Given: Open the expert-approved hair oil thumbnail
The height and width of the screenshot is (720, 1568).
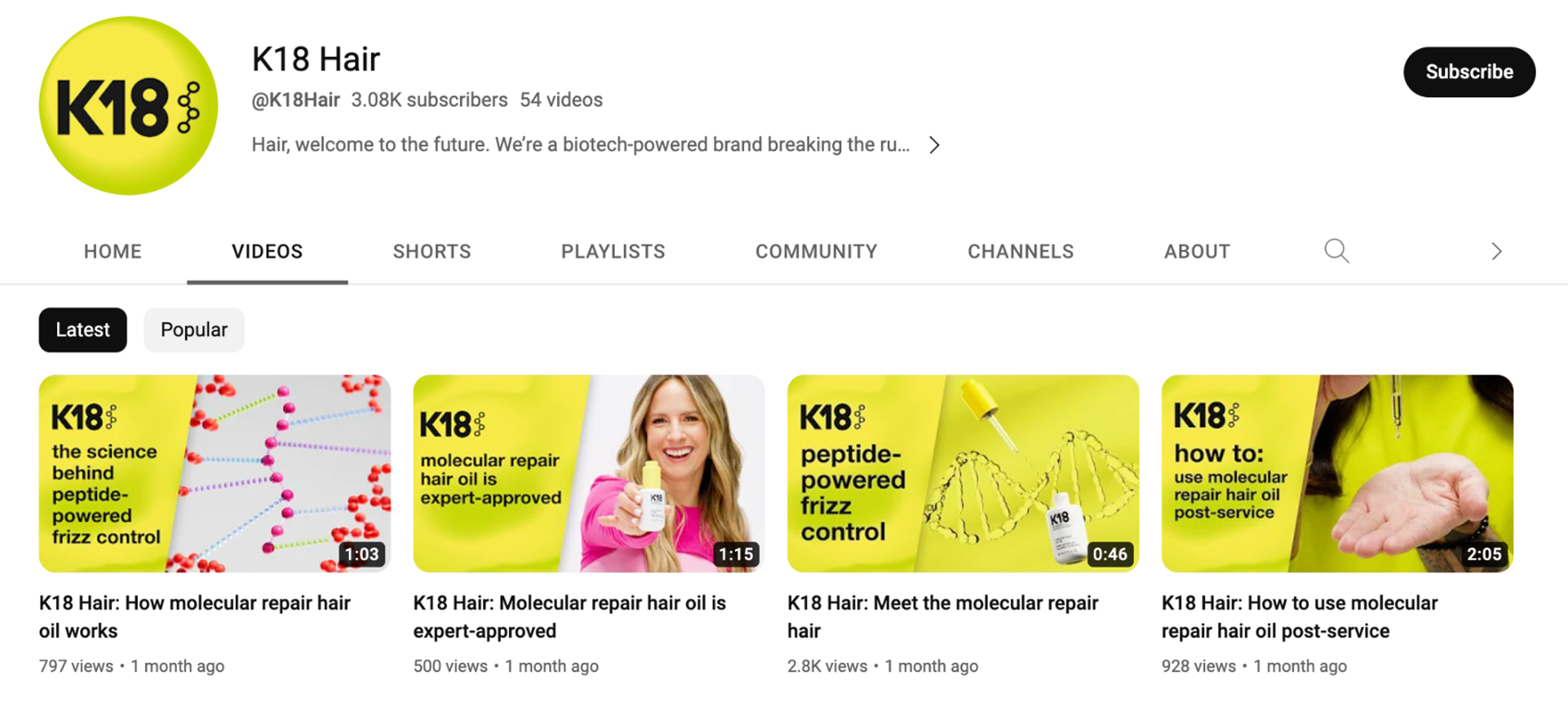Looking at the screenshot, I should point(588,473).
